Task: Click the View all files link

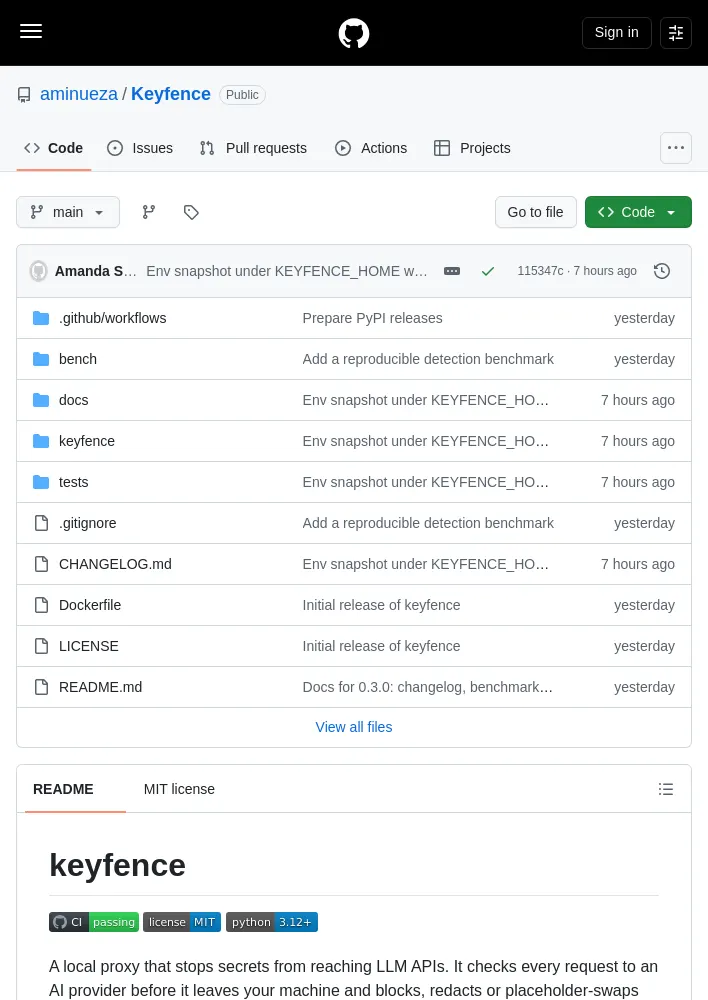Action: click(353, 727)
